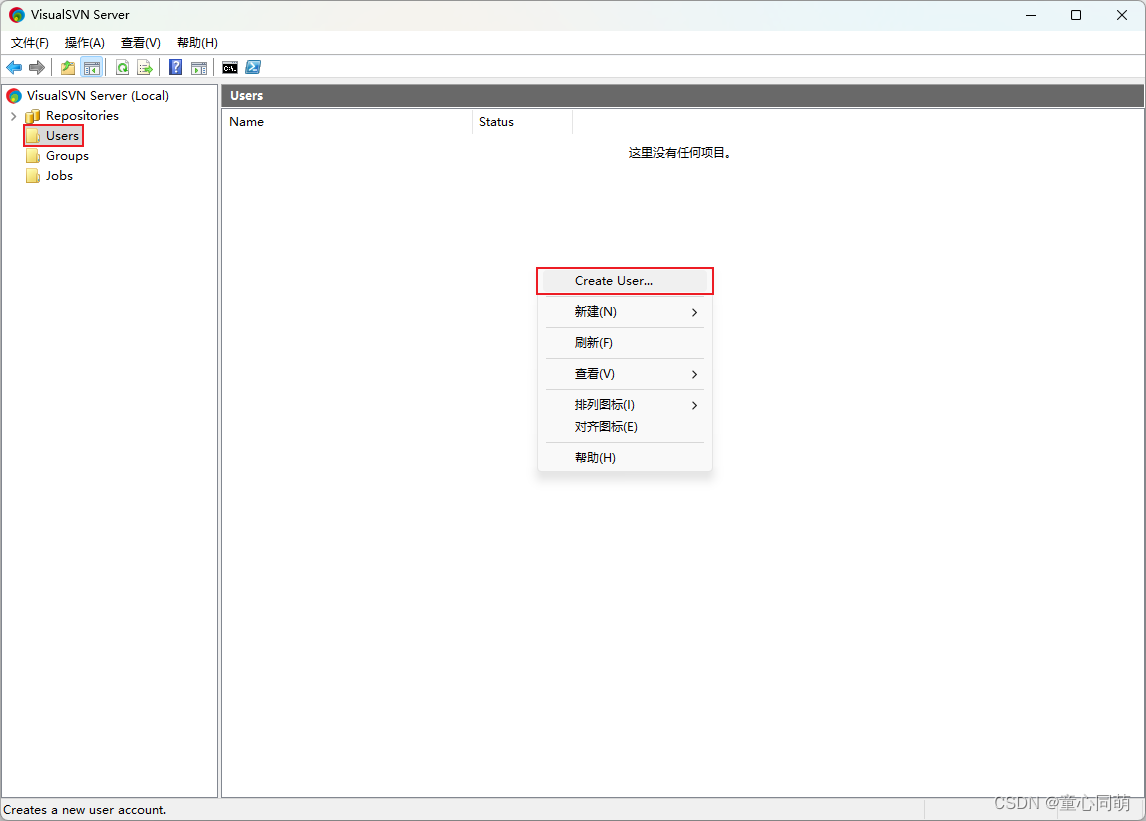Toggle the Show/Hide Action Pane icon

pos(199,68)
